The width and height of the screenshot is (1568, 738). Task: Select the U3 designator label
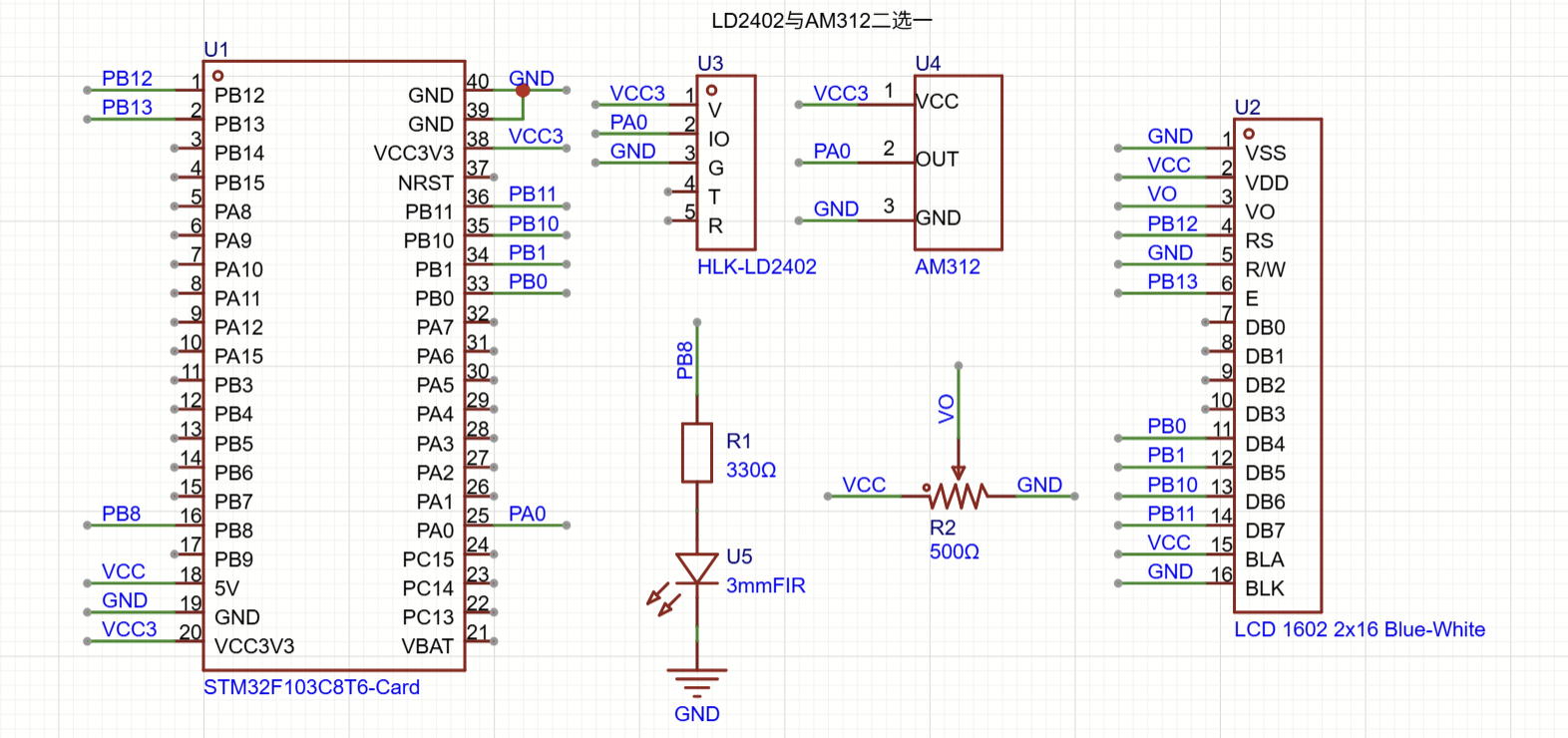(x=710, y=63)
